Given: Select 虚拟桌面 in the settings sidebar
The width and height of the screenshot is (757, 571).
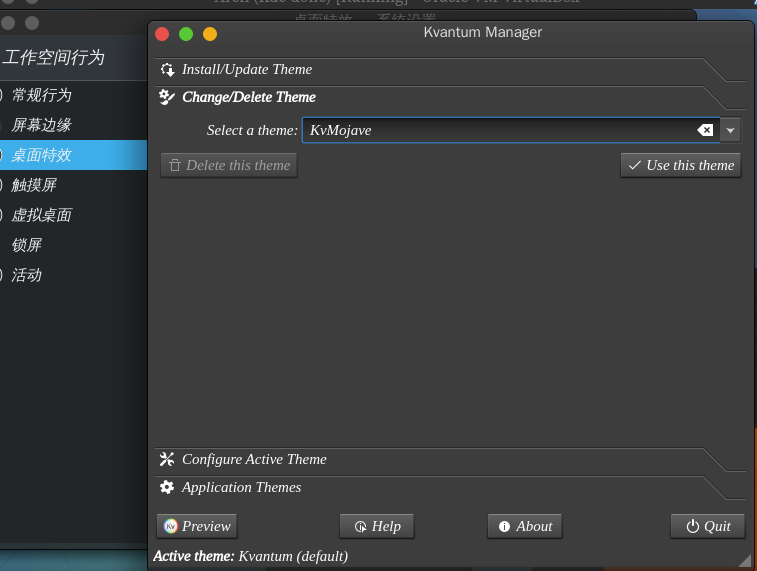Looking at the screenshot, I should click(x=73, y=215).
